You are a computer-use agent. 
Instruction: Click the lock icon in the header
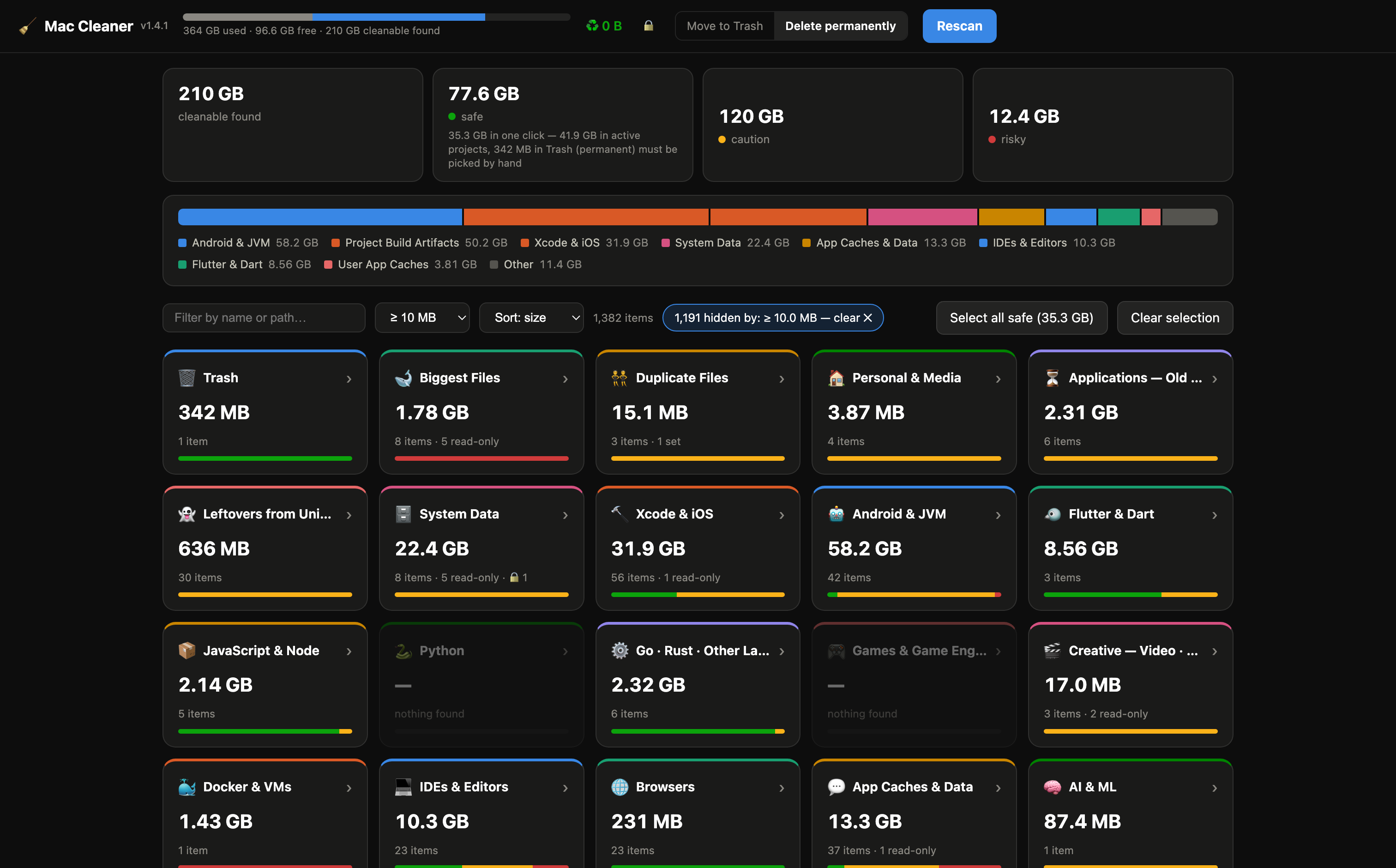[649, 26]
